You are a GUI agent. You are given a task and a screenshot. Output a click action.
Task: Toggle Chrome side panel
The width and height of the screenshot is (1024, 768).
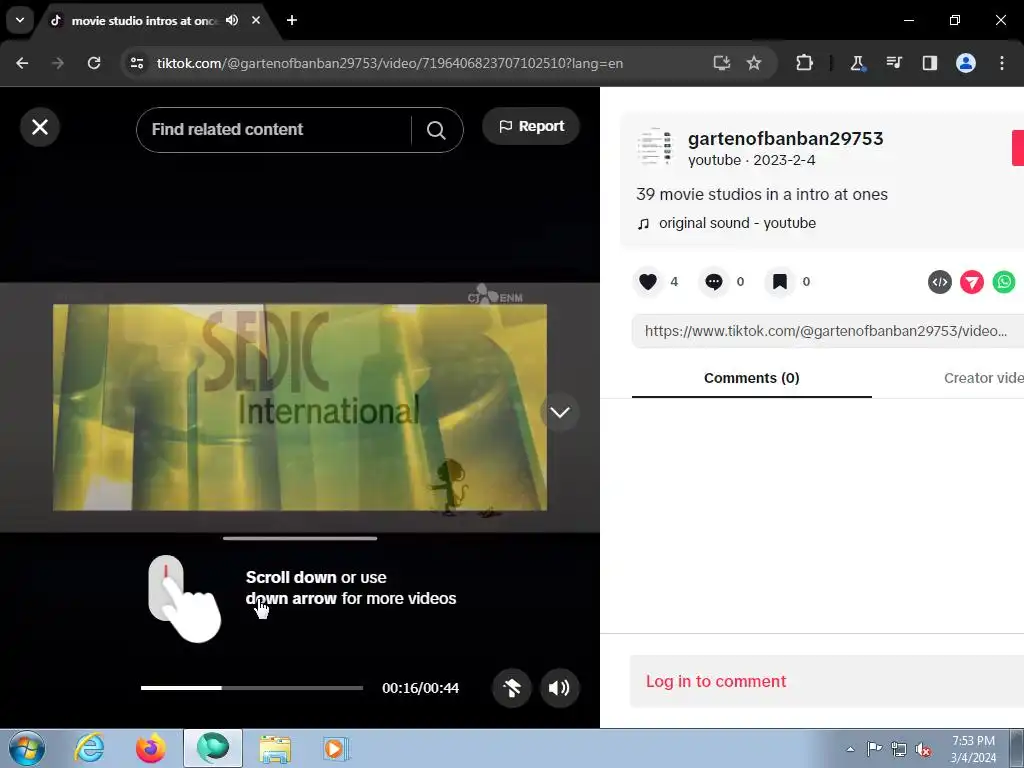pos(930,63)
